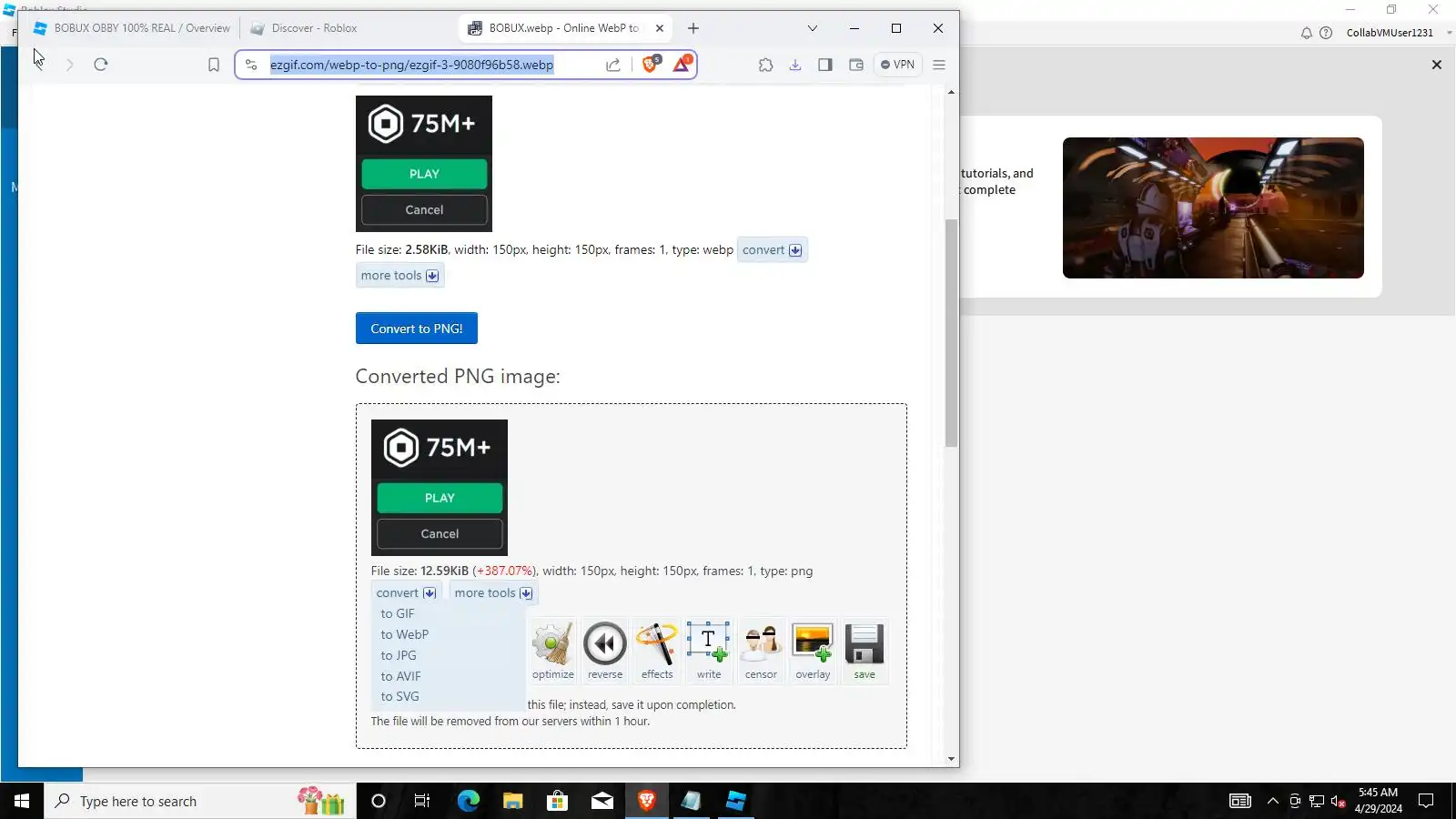Close the Roblox Studio side panel
This screenshot has width=1456, height=819.
tap(1437, 65)
